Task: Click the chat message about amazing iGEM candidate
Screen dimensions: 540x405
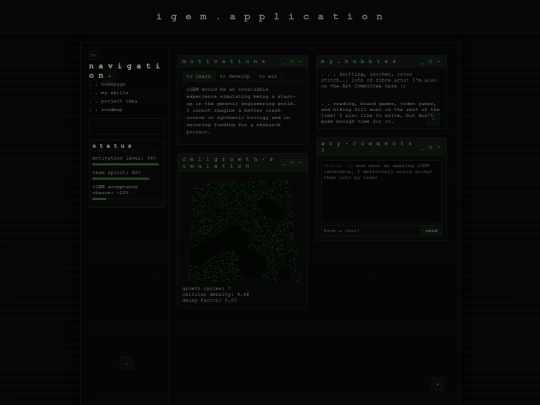Action: [x=378, y=172]
